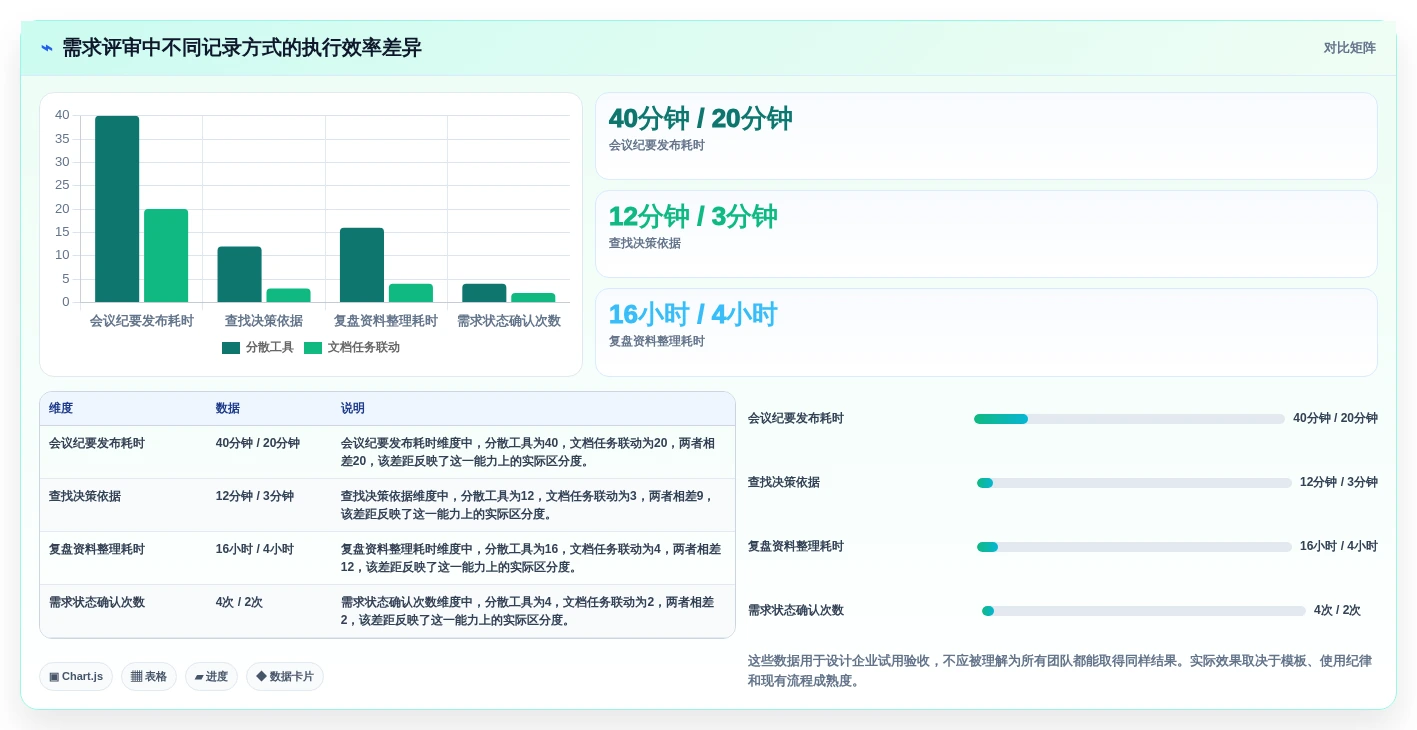Click the footnote text starting 这些数据用于设计企业试用验收
Image resolution: width=1417 pixels, height=730 pixels.
point(1060,671)
